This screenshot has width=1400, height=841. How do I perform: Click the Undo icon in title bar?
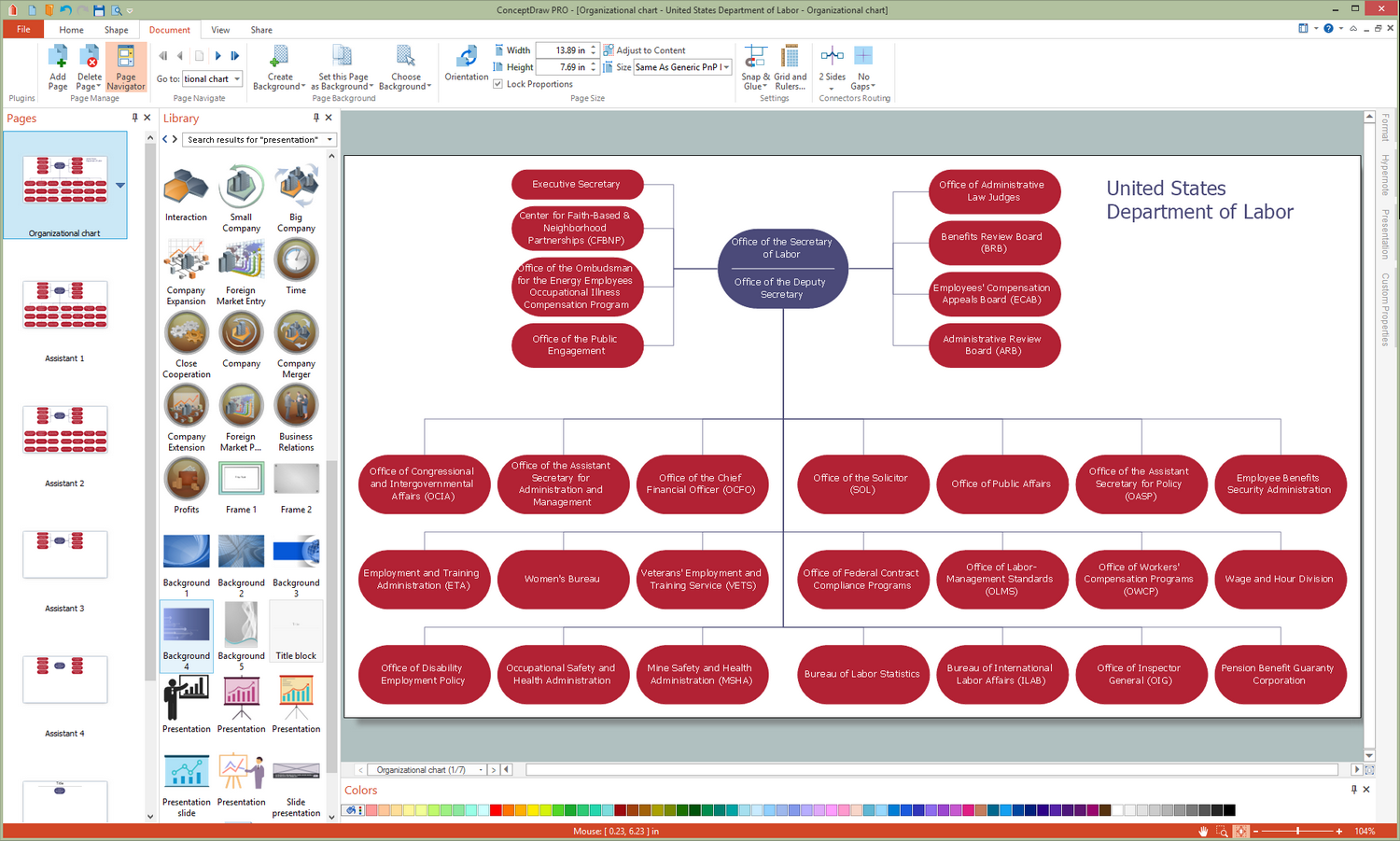click(65, 9)
